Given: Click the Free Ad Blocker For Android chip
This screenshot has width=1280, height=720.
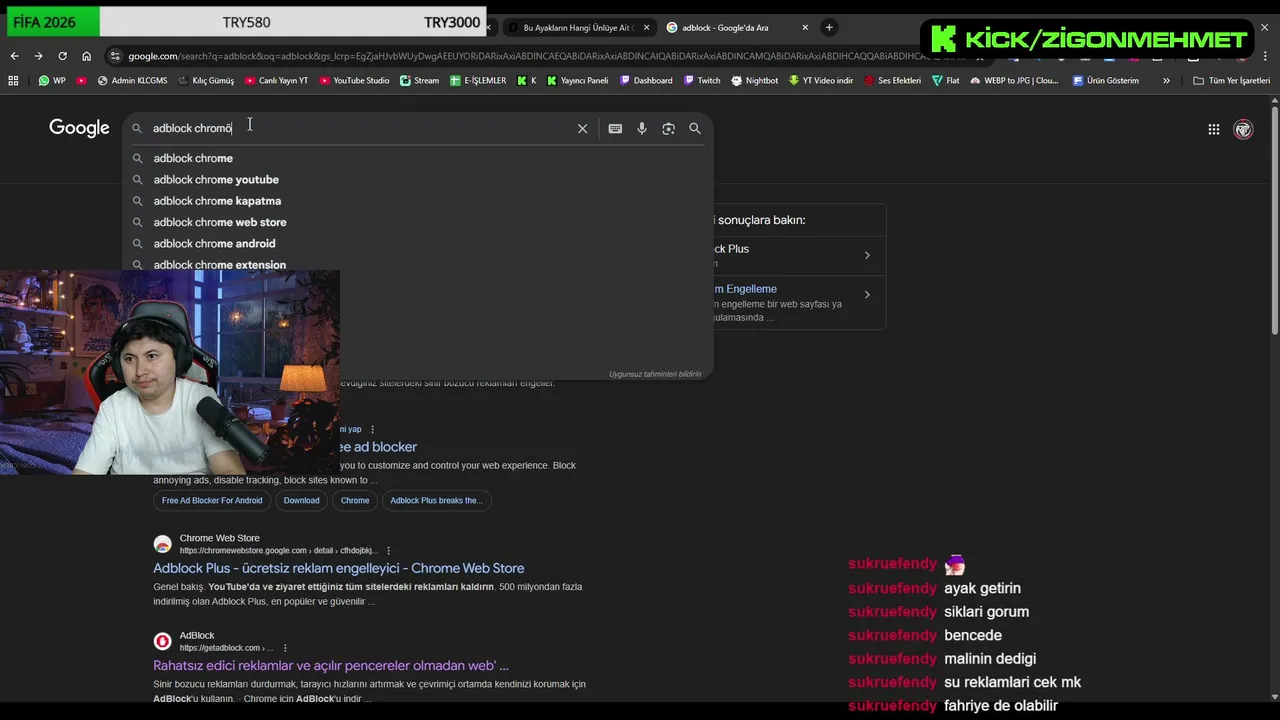Looking at the screenshot, I should (x=212, y=500).
